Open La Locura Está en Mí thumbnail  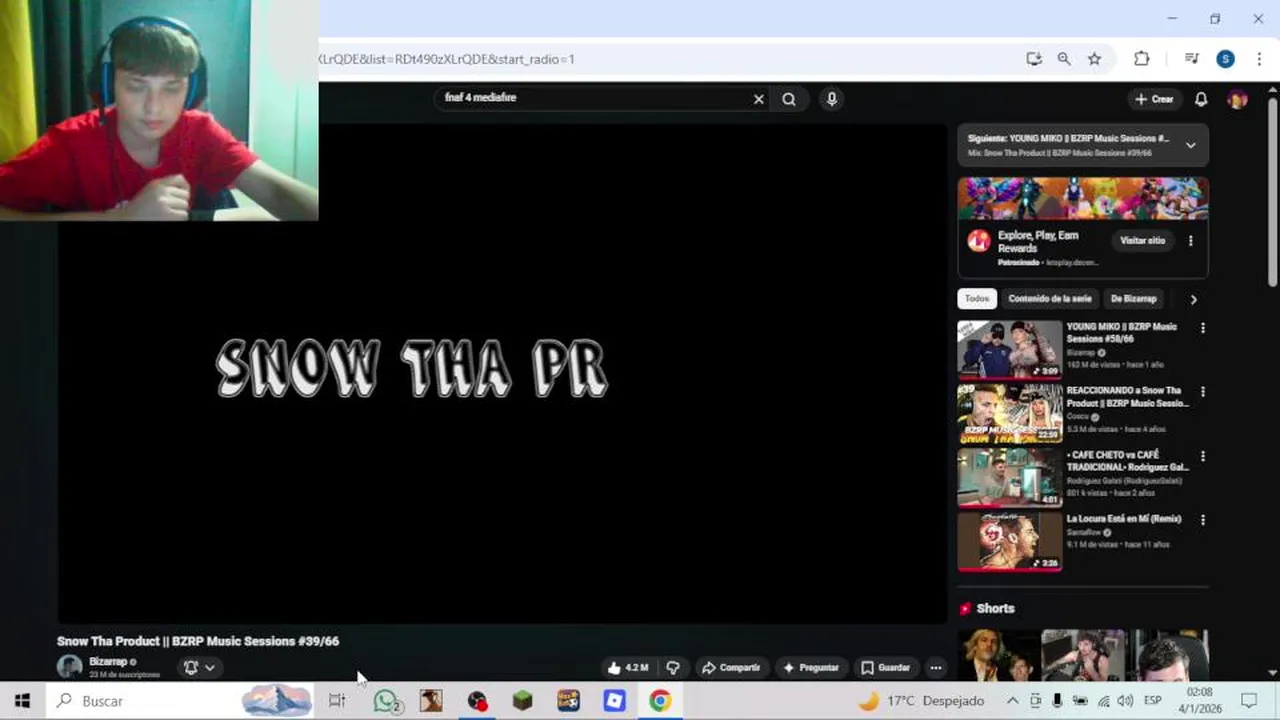[1010, 541]
